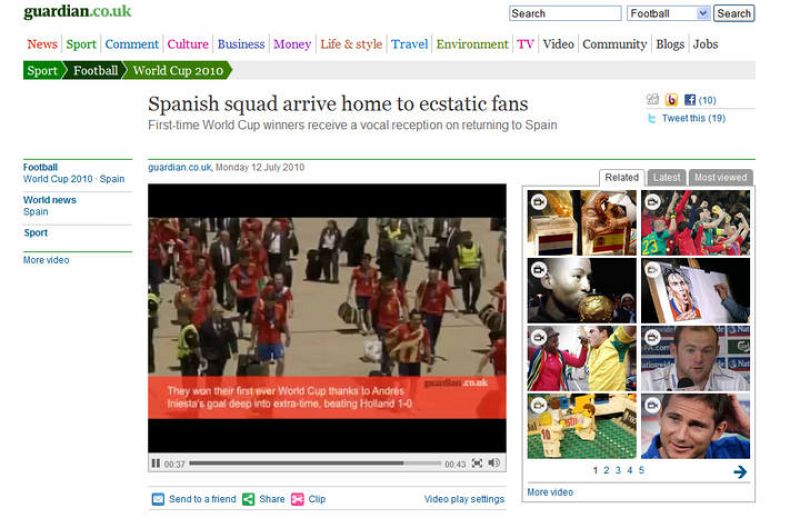The width and height of the screenshot is (800, 518).
Task: Go to page 2 of related videos
Action: 607,471
